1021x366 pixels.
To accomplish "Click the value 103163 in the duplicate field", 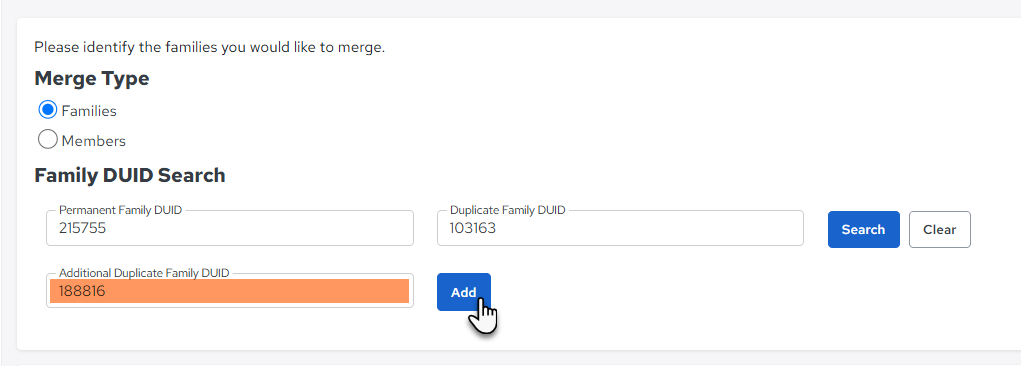I will pos(473,229).
